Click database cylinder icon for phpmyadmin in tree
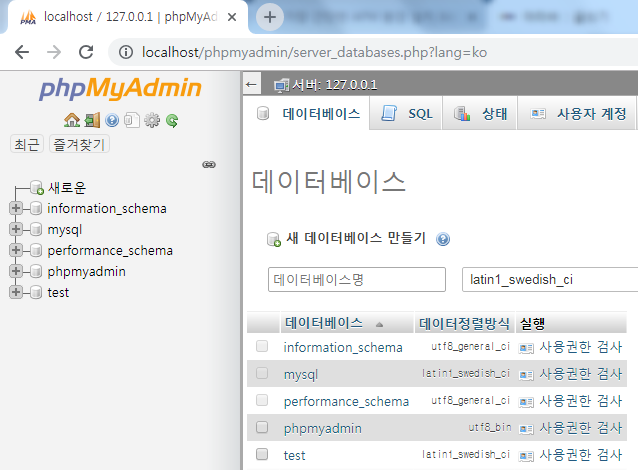This screenshot has height=470, width=638. pos(36,271)
